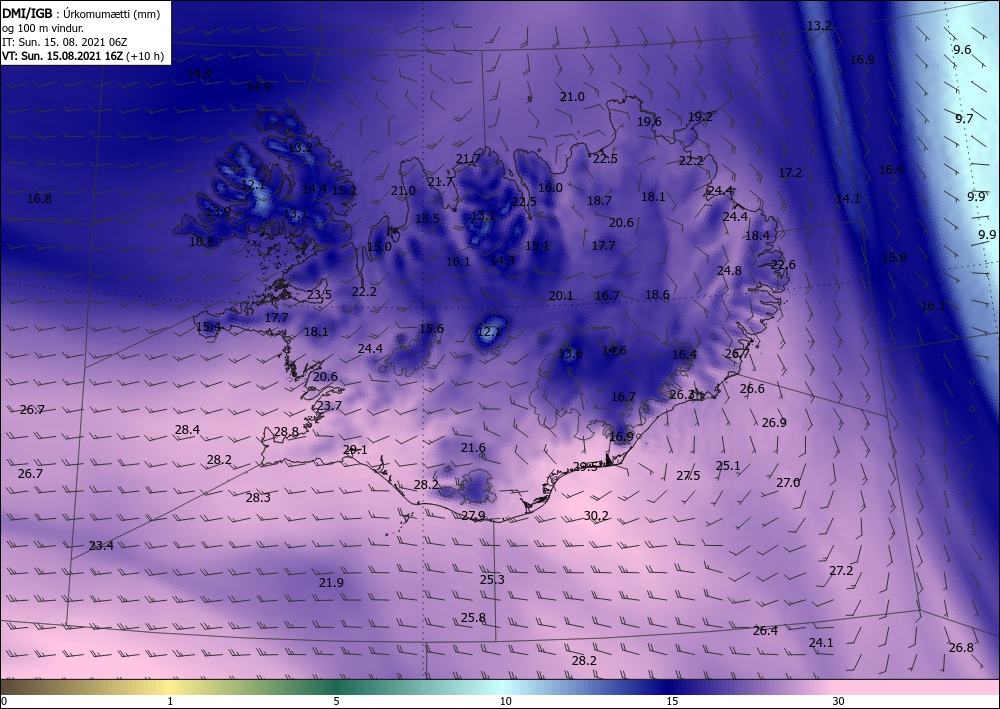Click the map value "27.0"
The width and height of the screenshot is (1000, 709).
[788, 483]
